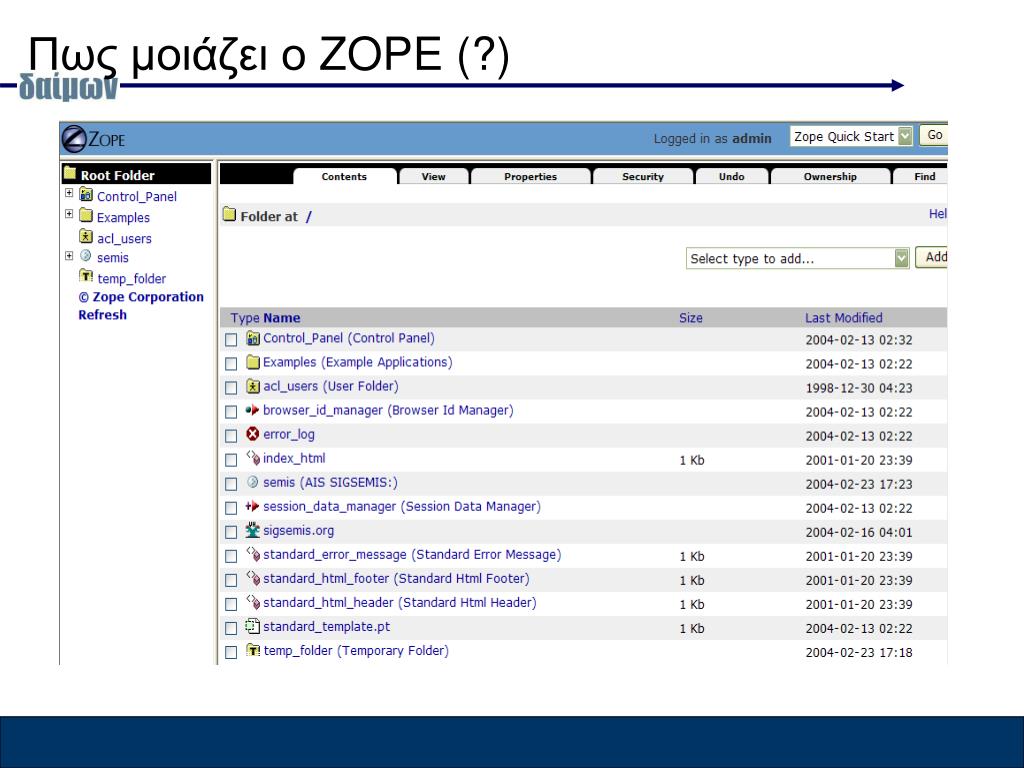The height and width of the screenshot is (768, 1024).
Task: Click semis icon in tree sidebar
Action: [86, 256]
